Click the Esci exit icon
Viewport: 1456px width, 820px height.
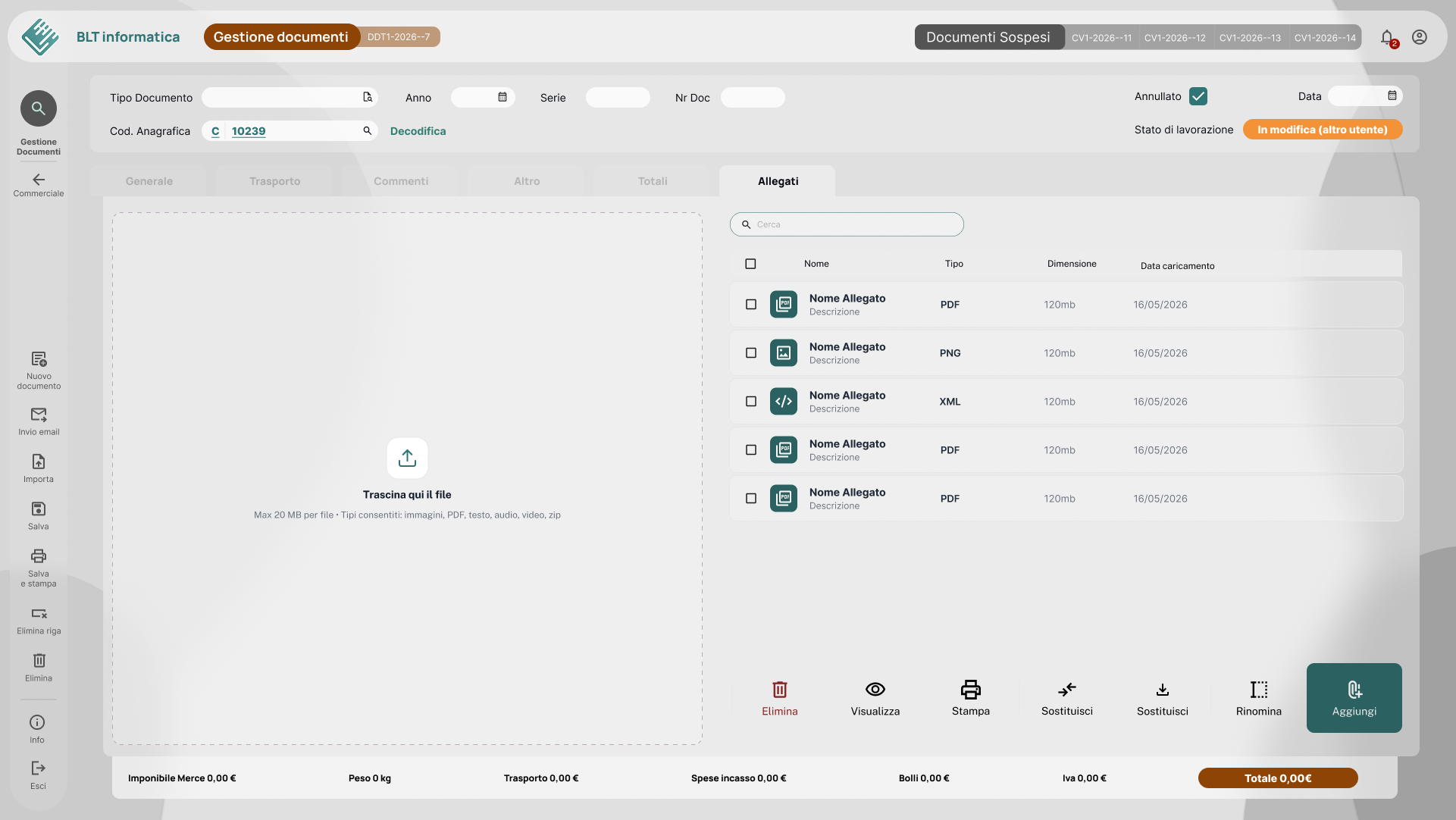tap(38, 768)
